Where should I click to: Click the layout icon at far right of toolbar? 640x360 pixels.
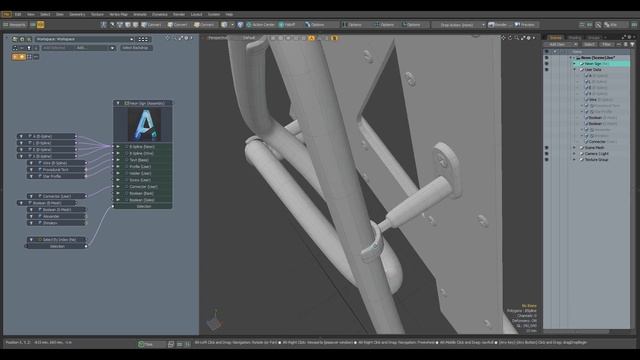634,25
